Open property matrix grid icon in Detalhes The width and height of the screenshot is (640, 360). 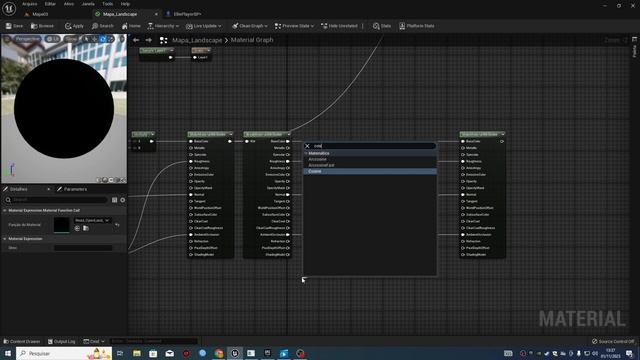pos(115,200)
